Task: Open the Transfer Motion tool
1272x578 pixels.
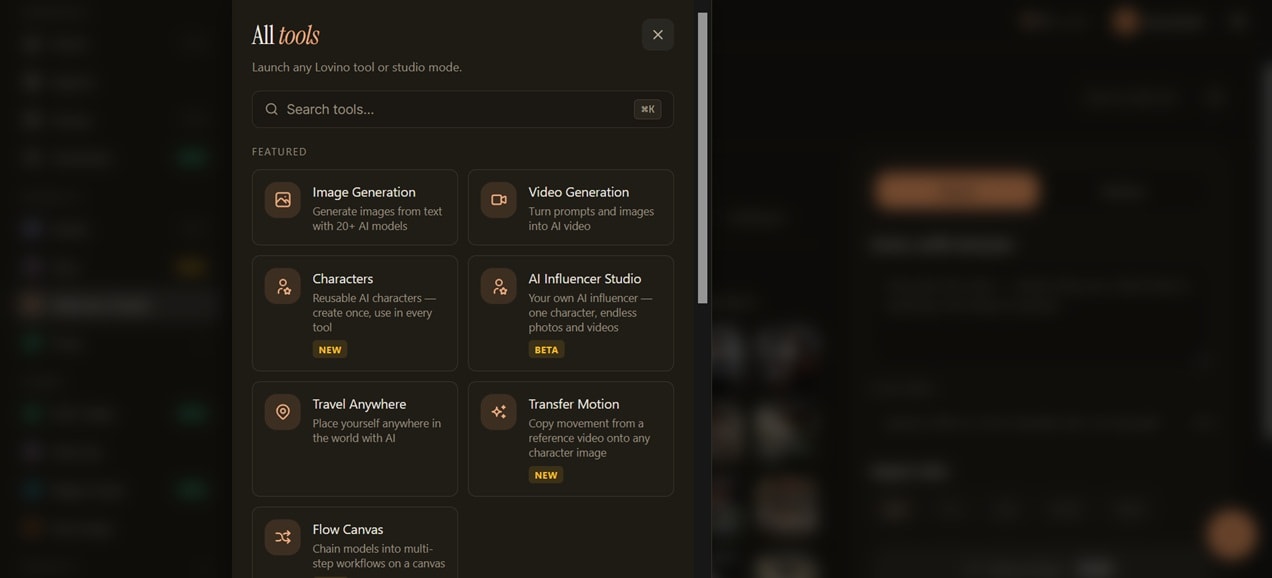Action: pyautogui.click(x=571, y=439)
